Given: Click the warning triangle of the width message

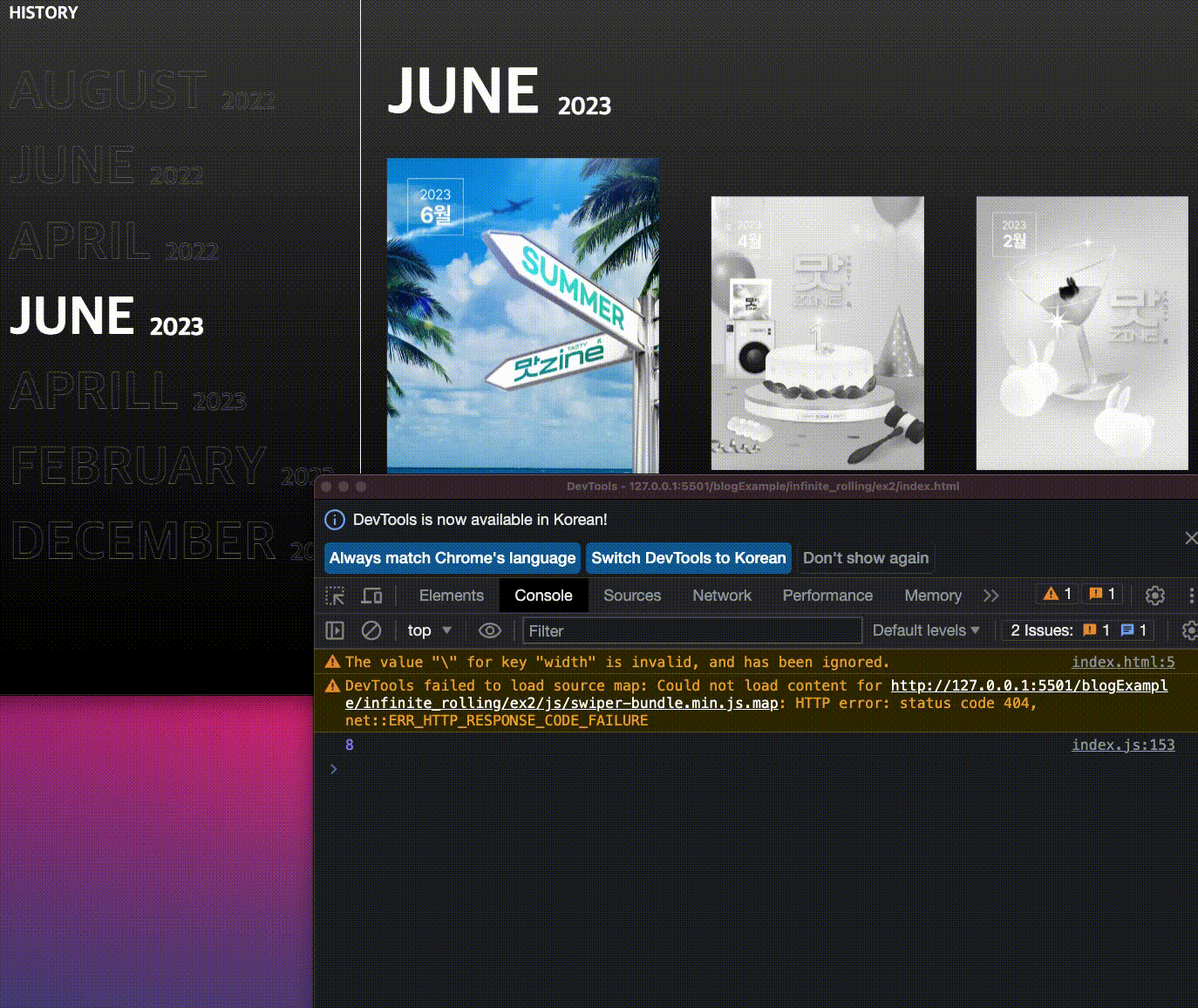Looking at the screenshot, I should pyautogui.click(x=332, y=662).
